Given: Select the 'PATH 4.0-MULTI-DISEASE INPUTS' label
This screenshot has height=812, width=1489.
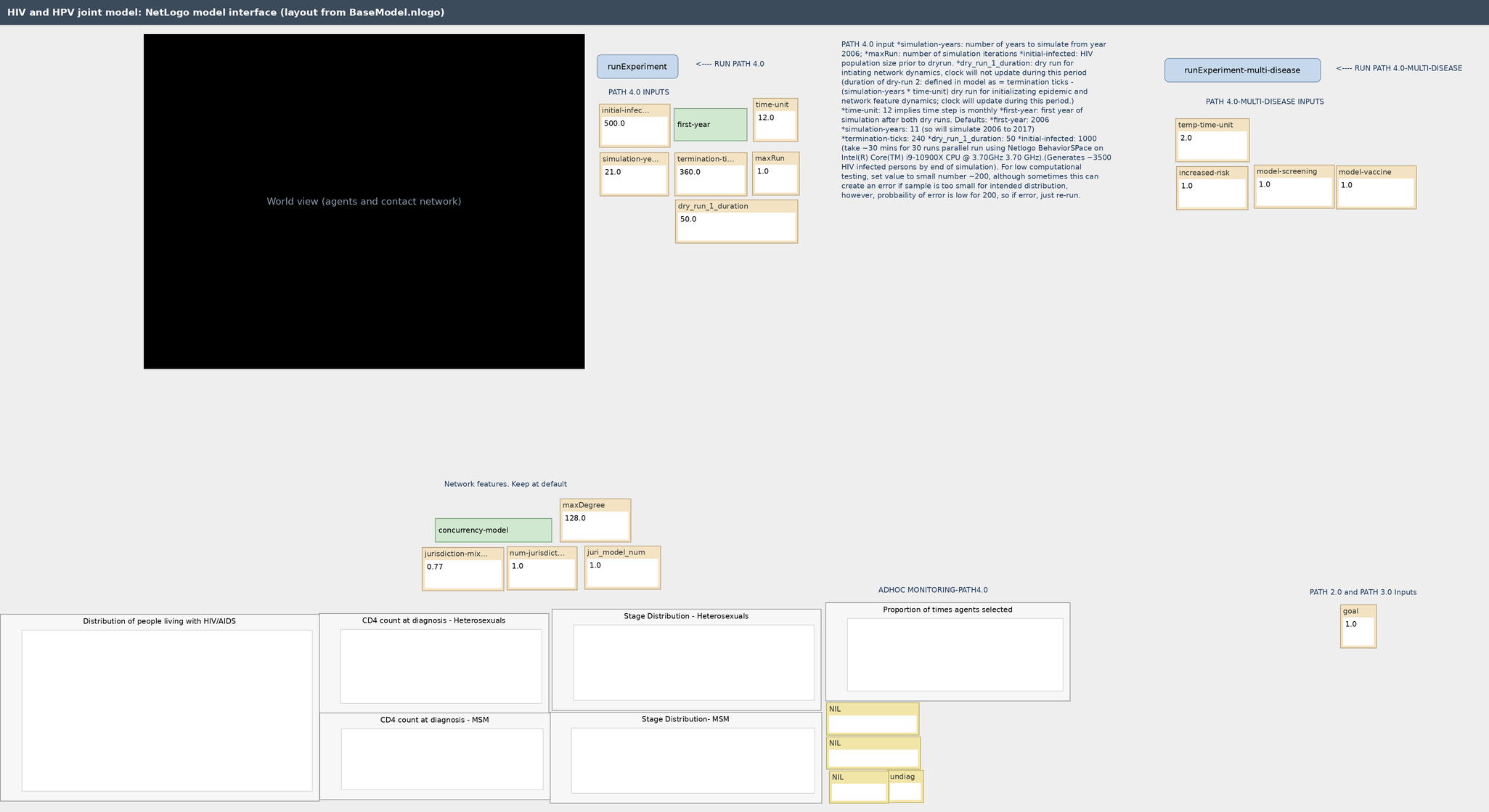Looking at the screenshot, I should tap(1265, 102).
